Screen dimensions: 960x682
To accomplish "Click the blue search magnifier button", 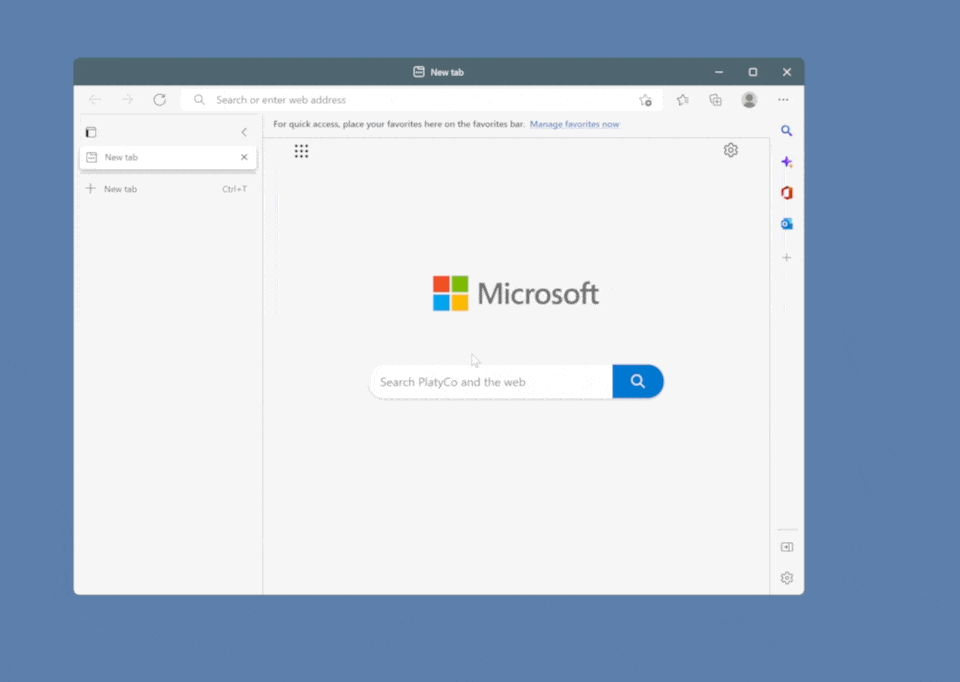I will (638, 381).
